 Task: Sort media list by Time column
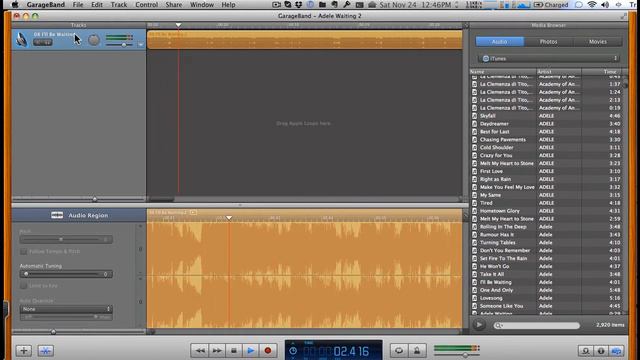click(x=603, y=71)
